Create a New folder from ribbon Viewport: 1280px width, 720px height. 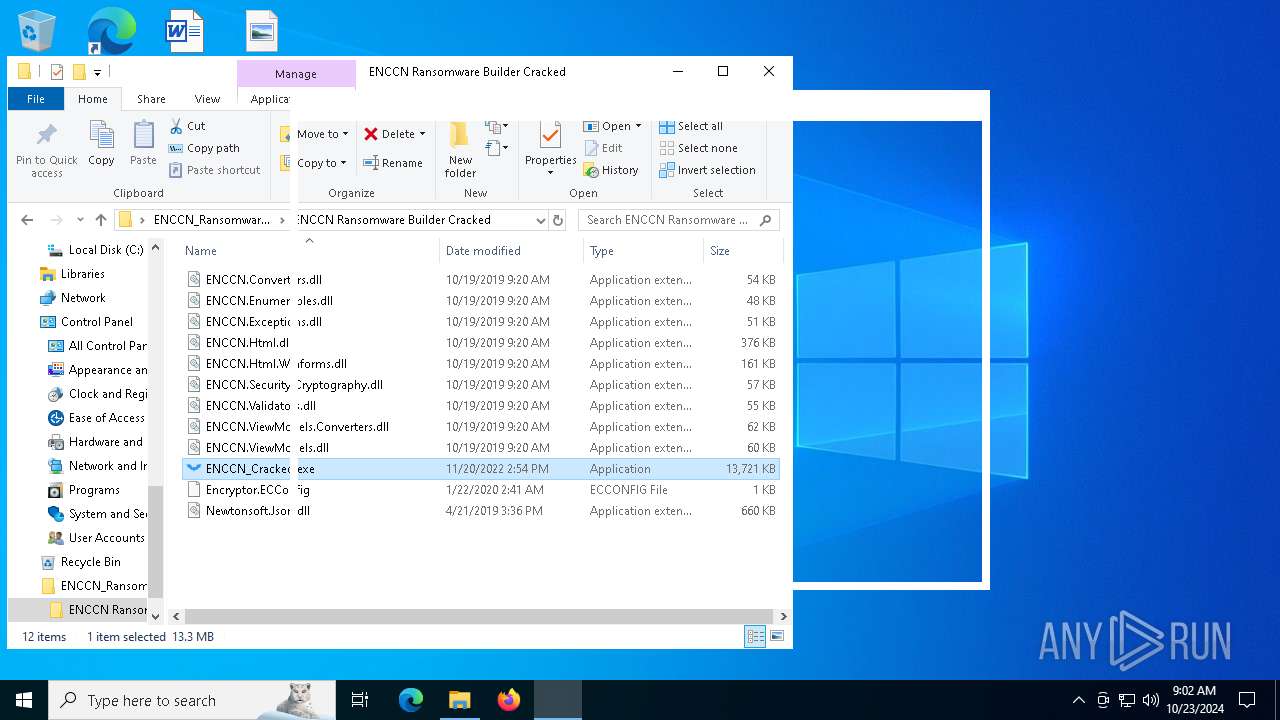460,150
